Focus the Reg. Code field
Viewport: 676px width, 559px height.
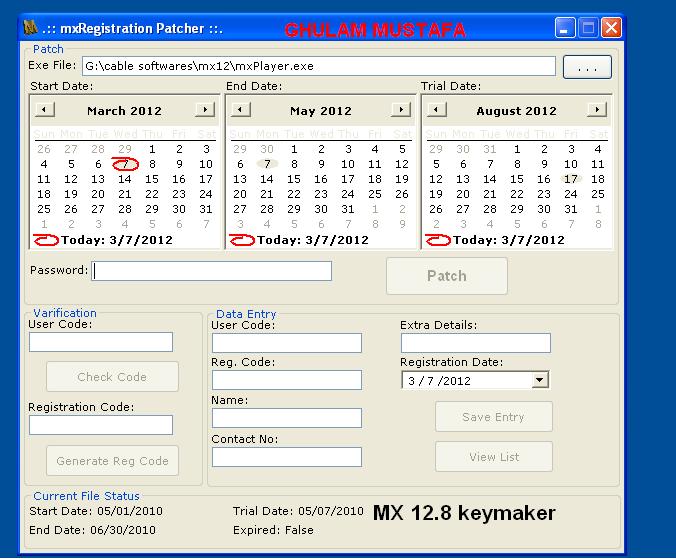(x=287, y=380)
